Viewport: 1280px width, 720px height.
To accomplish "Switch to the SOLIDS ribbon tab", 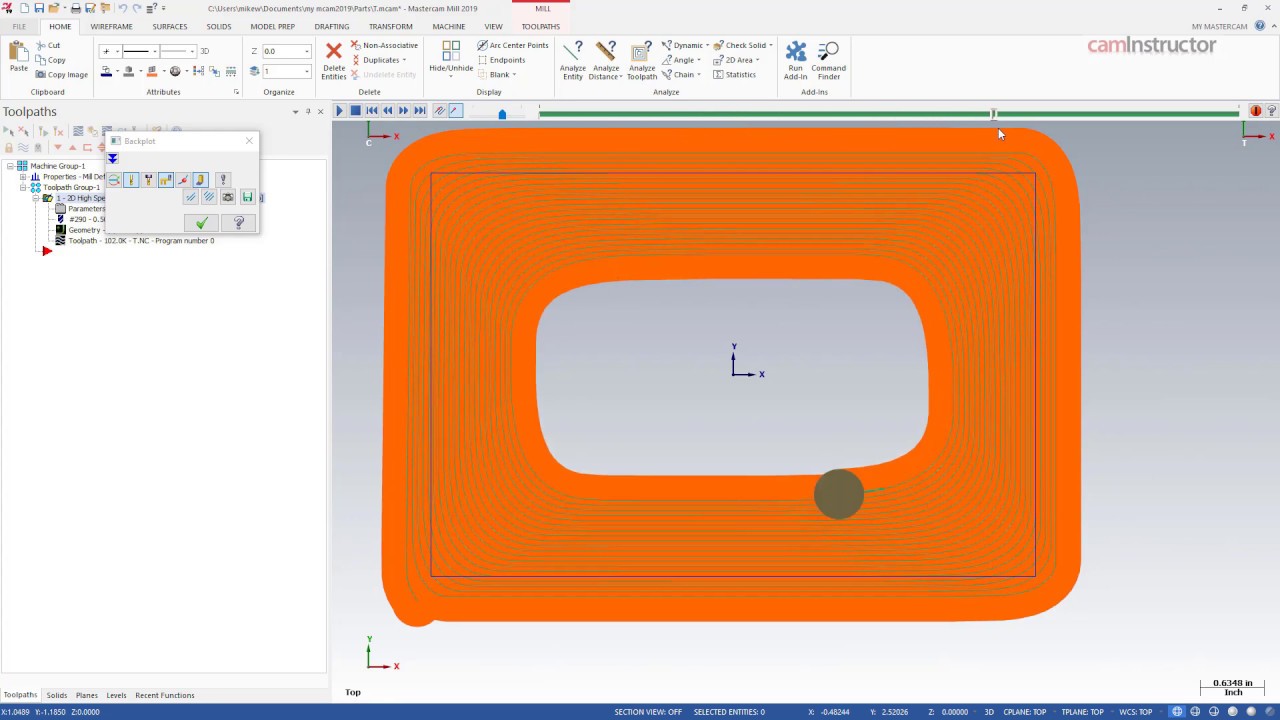I will (x=219, y=27).
